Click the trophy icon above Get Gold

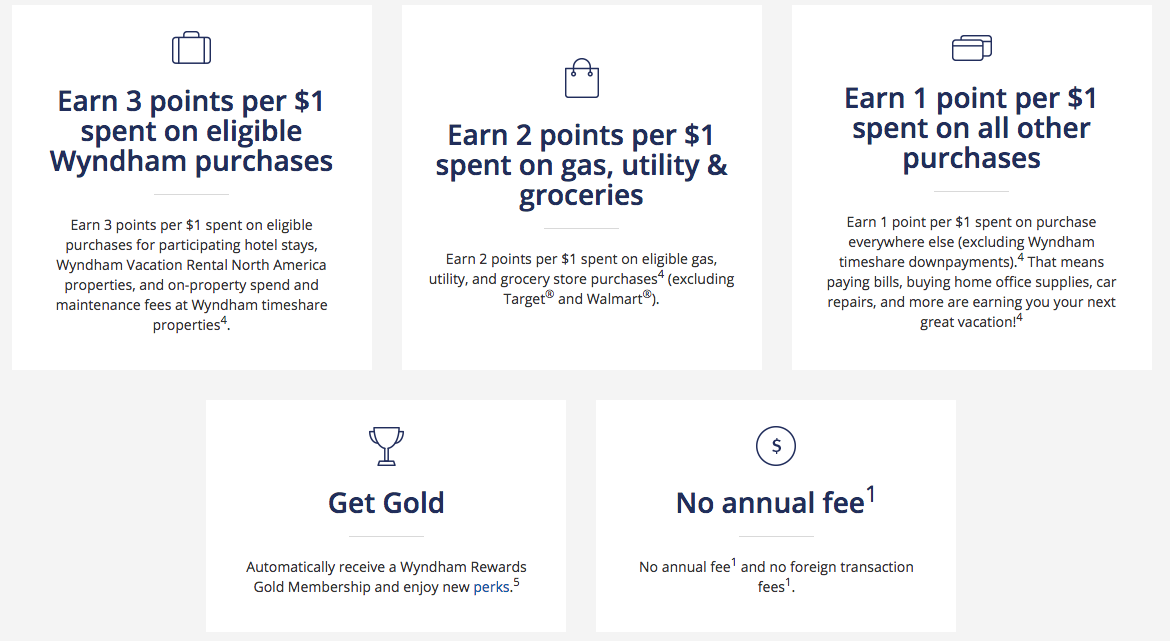(386, 446)
